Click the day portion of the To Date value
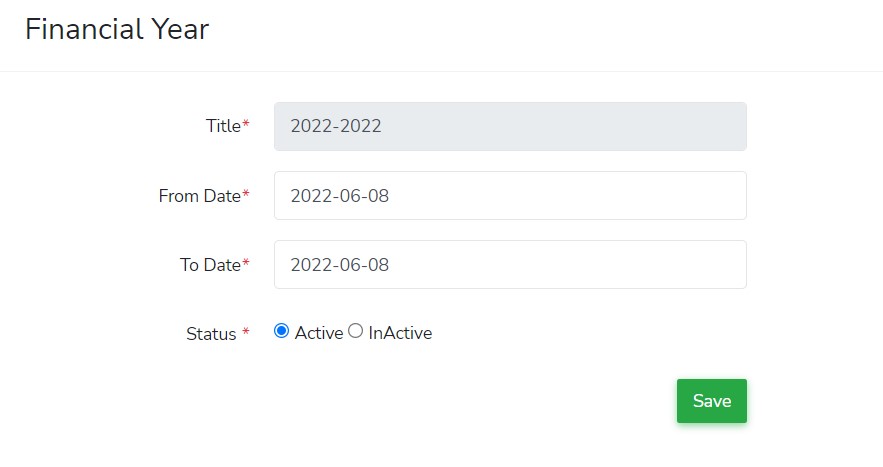Image resolution: width=883 pixels, height=467 pixels. tap(377, 265)
